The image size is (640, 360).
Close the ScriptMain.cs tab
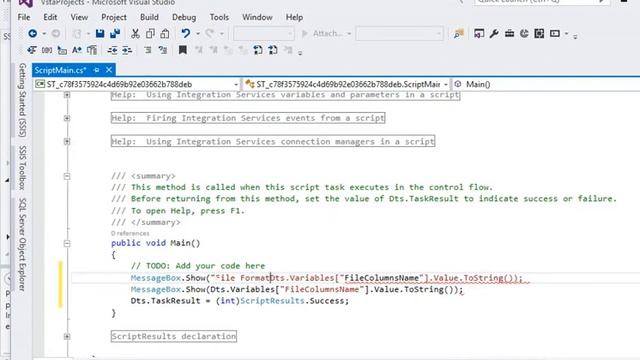pos(109,70)
